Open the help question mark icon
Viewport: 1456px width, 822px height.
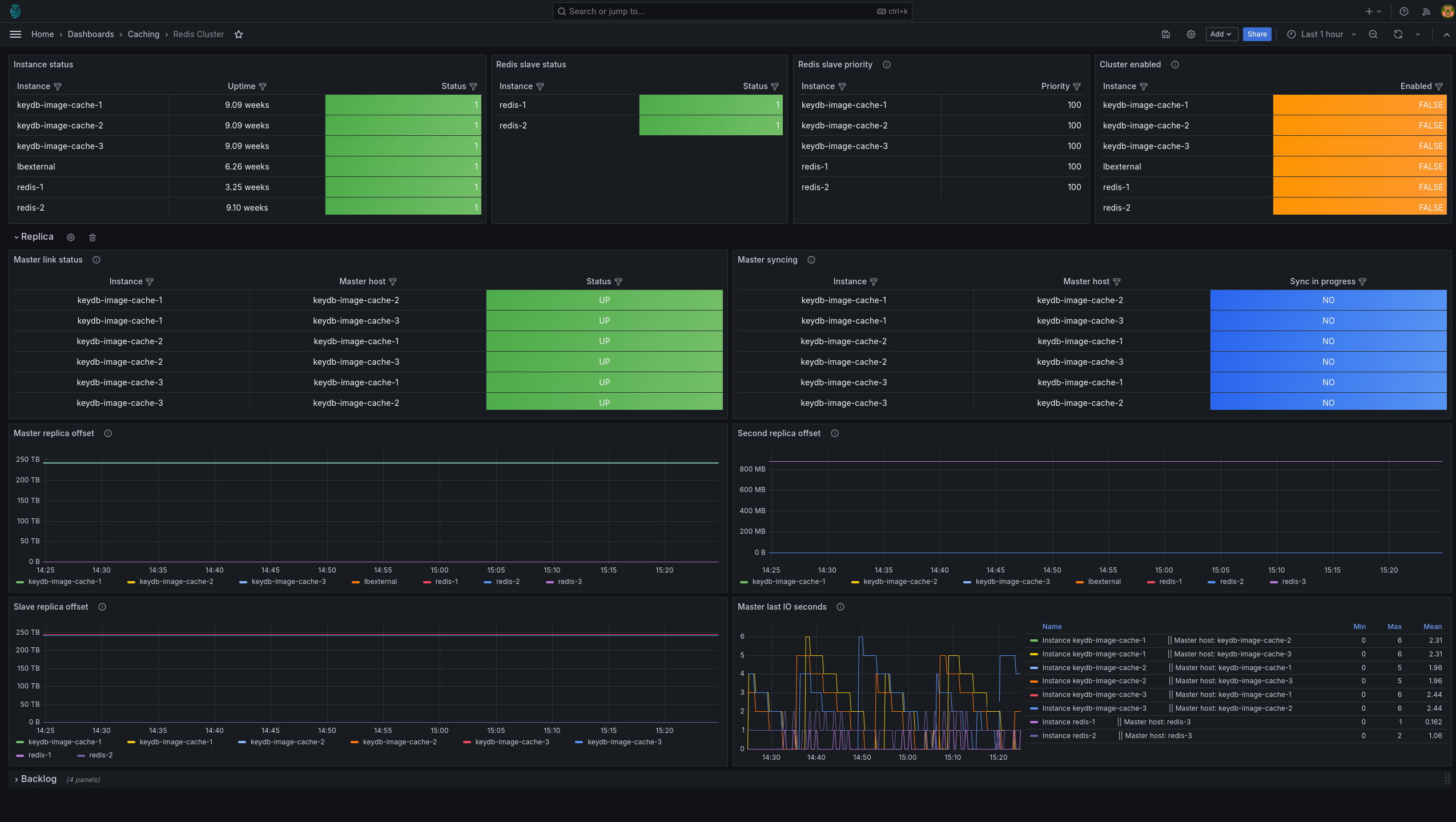click(x=1404, y=11)
